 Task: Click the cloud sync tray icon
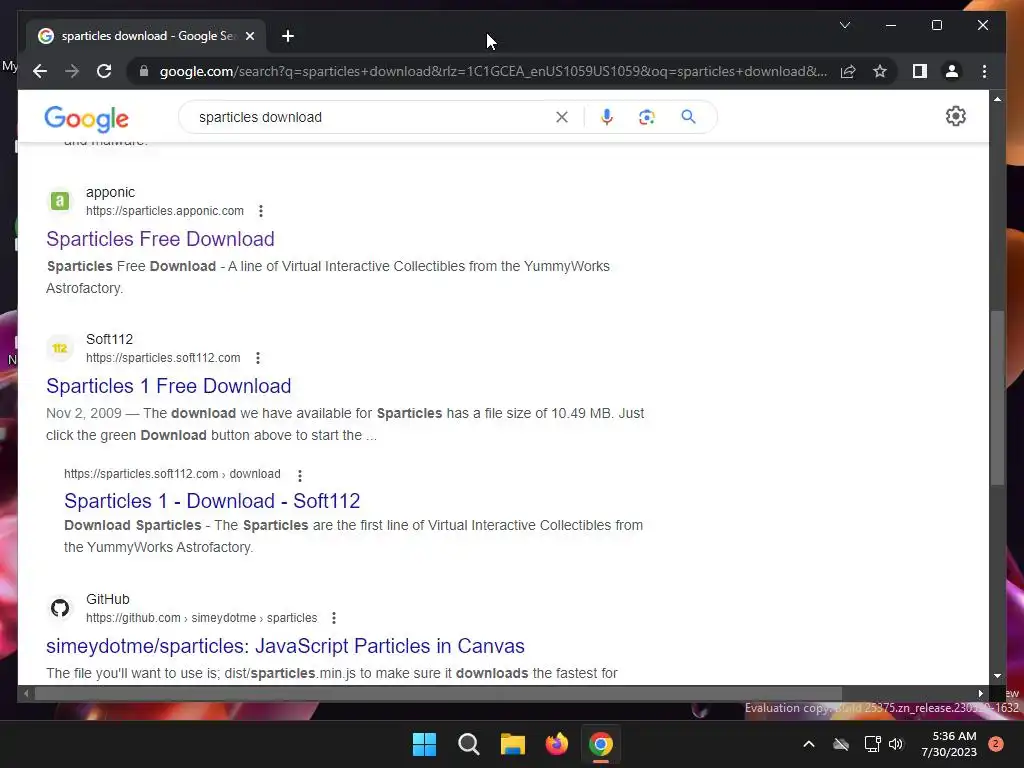click(x=841, y=744)
